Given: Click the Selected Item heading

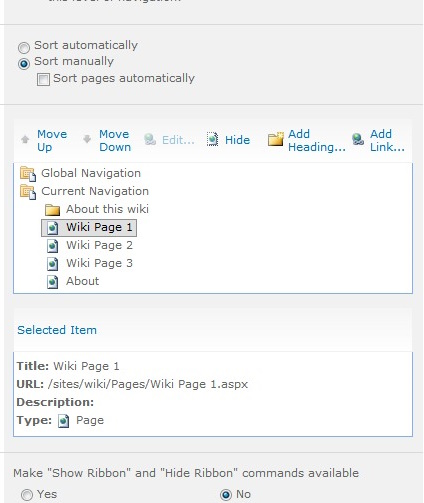Looking at the screenshot, I should [x=57, y=330].
